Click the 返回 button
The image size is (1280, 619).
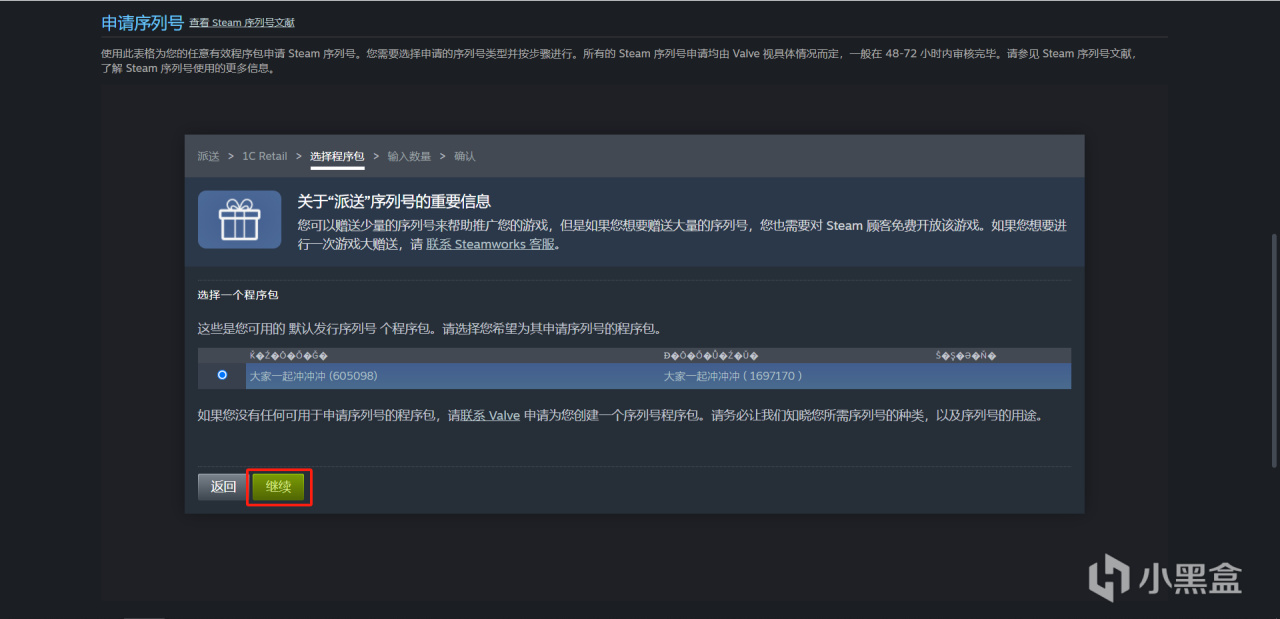pos(223,487)
